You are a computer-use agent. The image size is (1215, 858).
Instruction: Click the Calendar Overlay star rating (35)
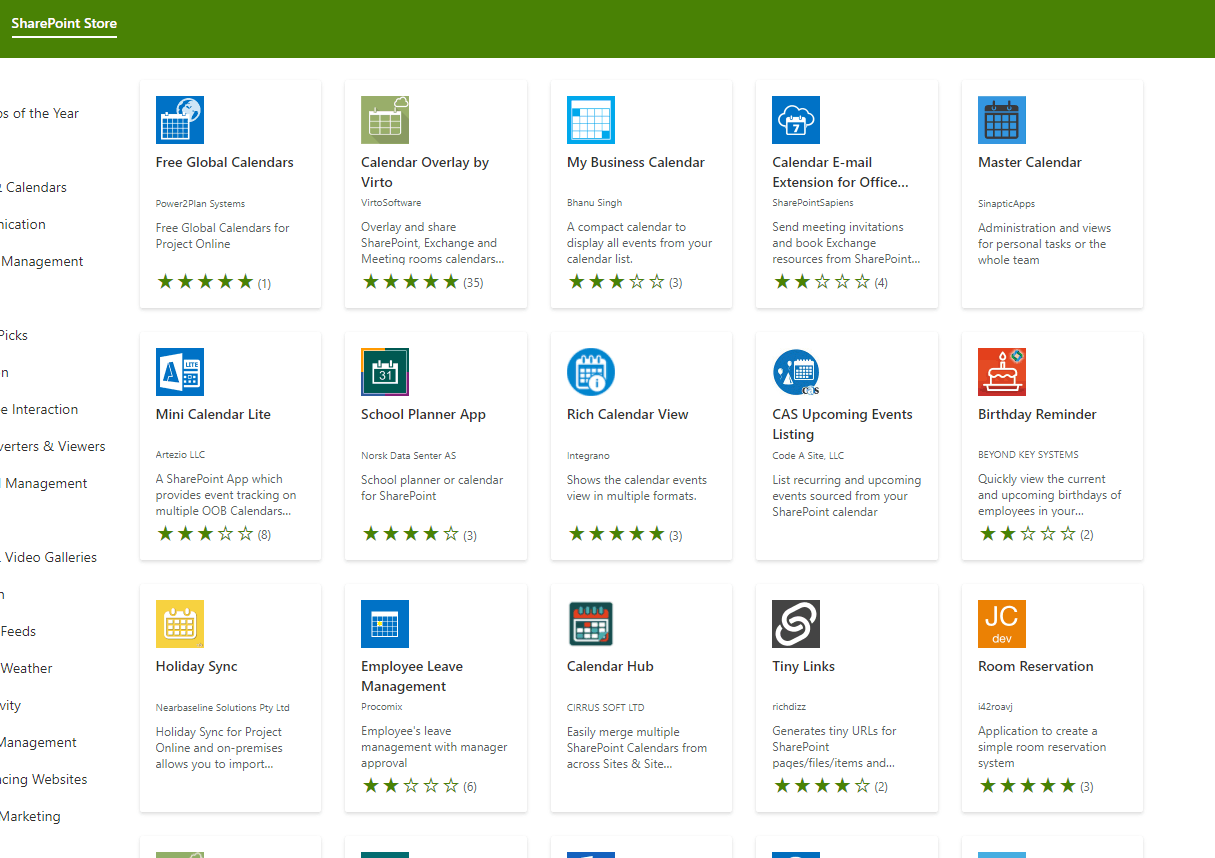pos(422,283)
